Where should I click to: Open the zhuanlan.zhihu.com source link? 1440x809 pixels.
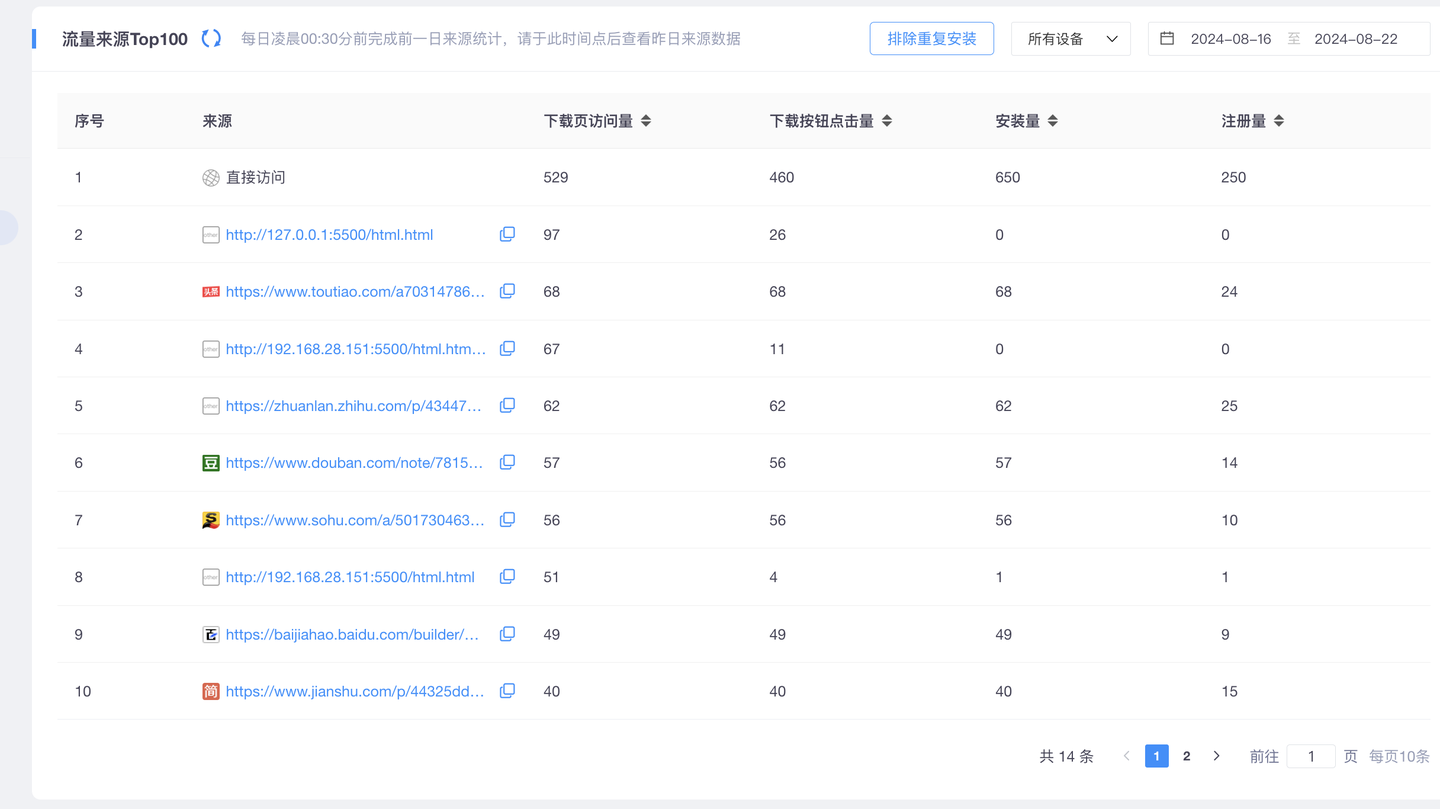354,406
